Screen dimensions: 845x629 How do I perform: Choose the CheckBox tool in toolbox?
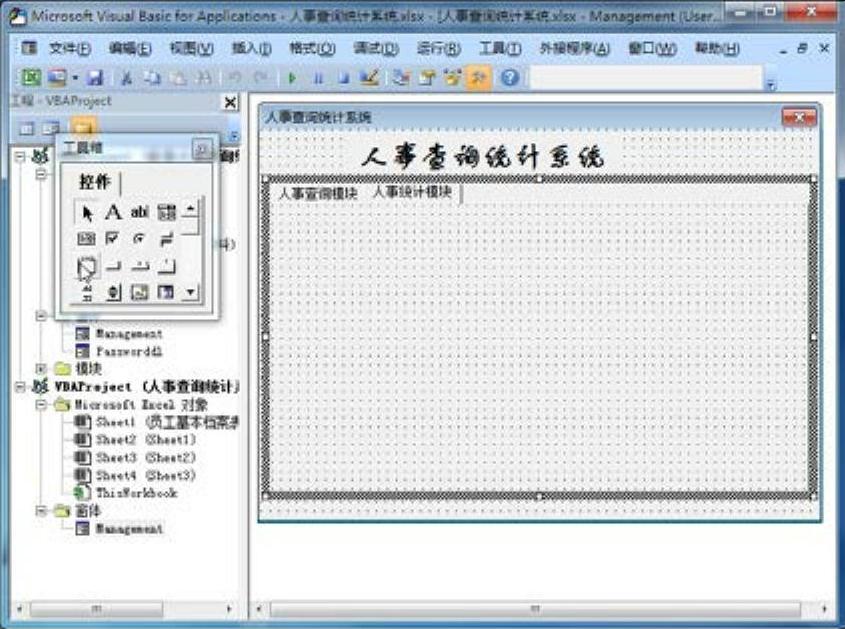click(x=112, y=238)
